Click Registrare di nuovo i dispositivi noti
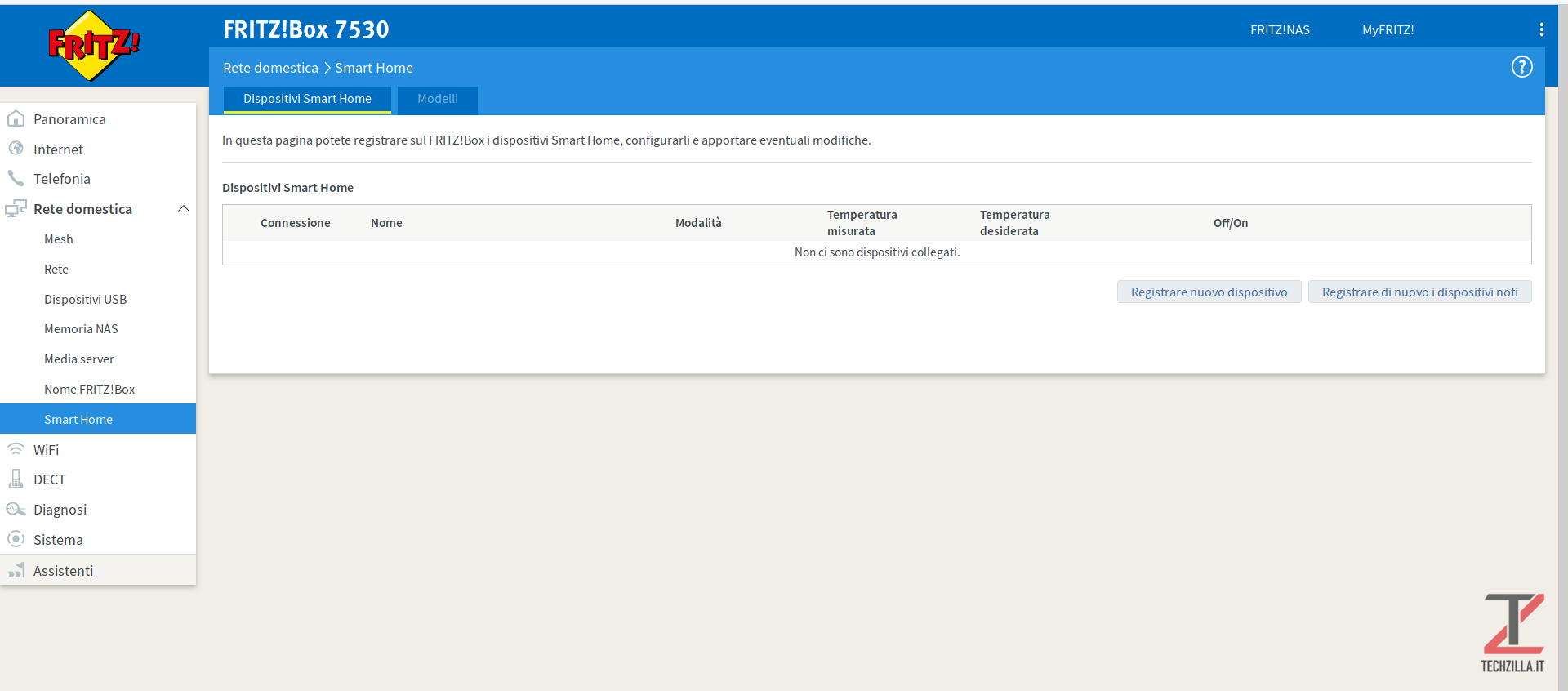1568x691 pixels. click(1419, 292)
